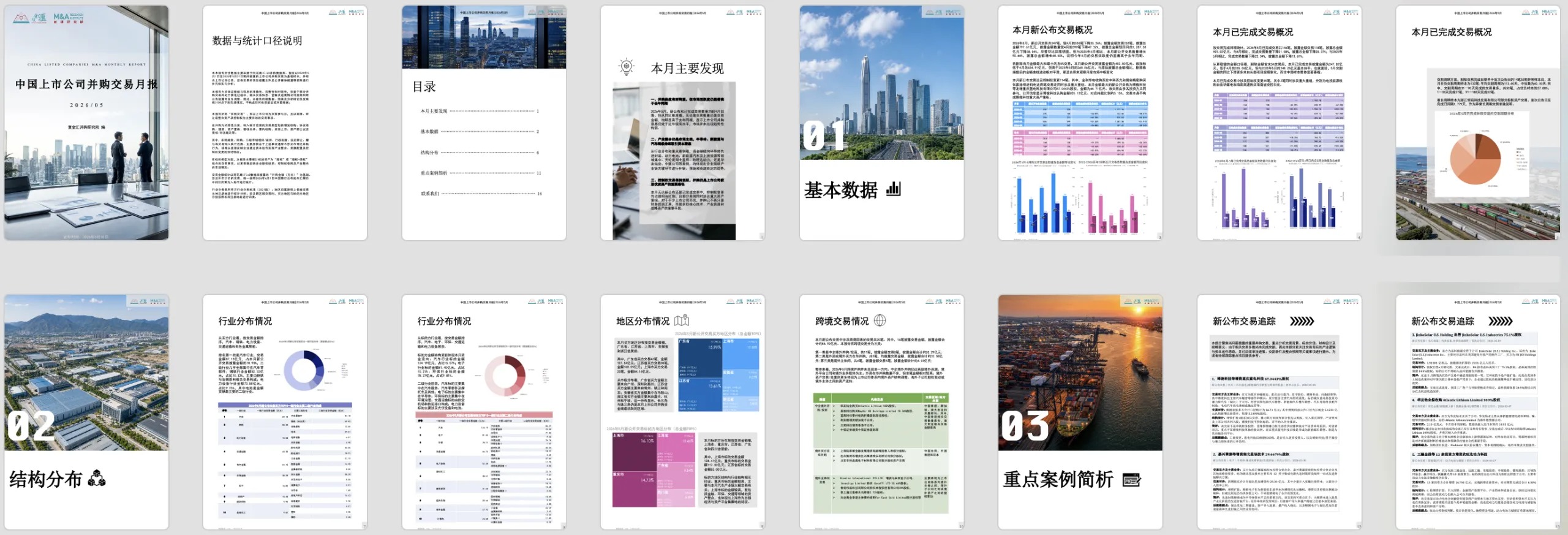
Task: Open the cover page thumbnail 中国上市公司并购交易月报
Action: click(86, 123)
